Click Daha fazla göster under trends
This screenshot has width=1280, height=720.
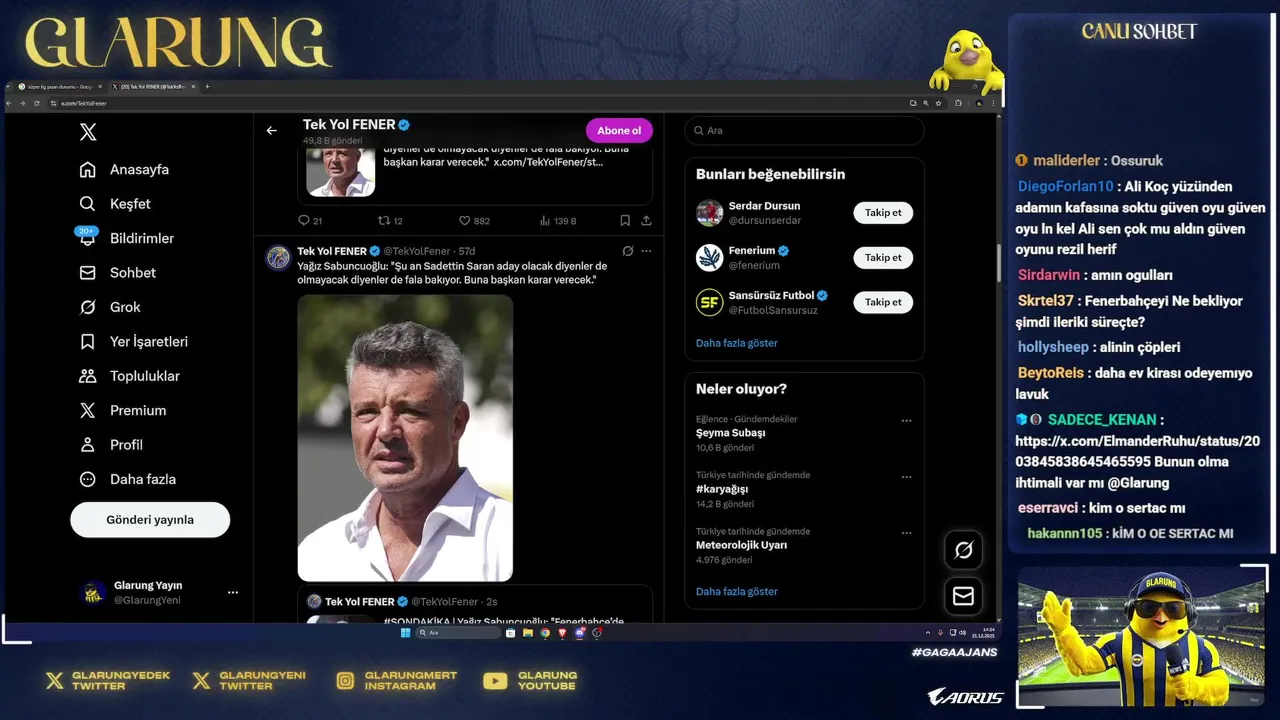click(x=737, y=592)
